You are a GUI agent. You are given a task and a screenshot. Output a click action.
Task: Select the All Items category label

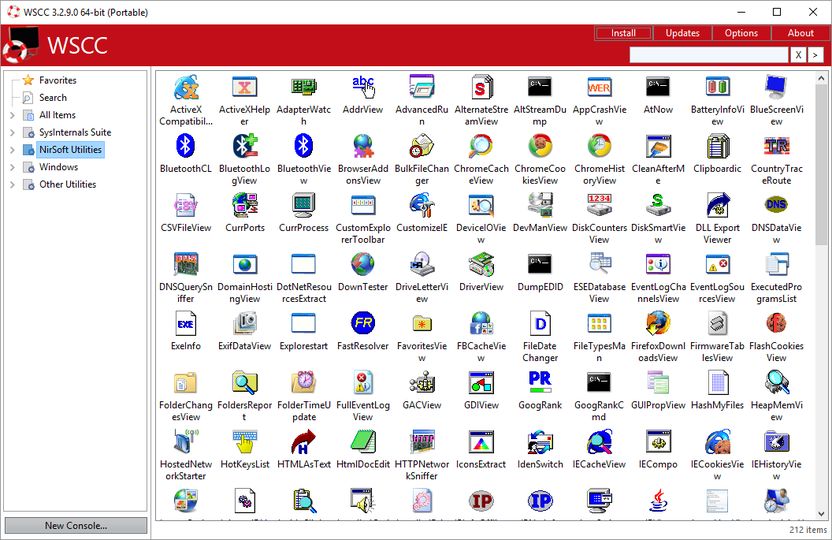57,115
